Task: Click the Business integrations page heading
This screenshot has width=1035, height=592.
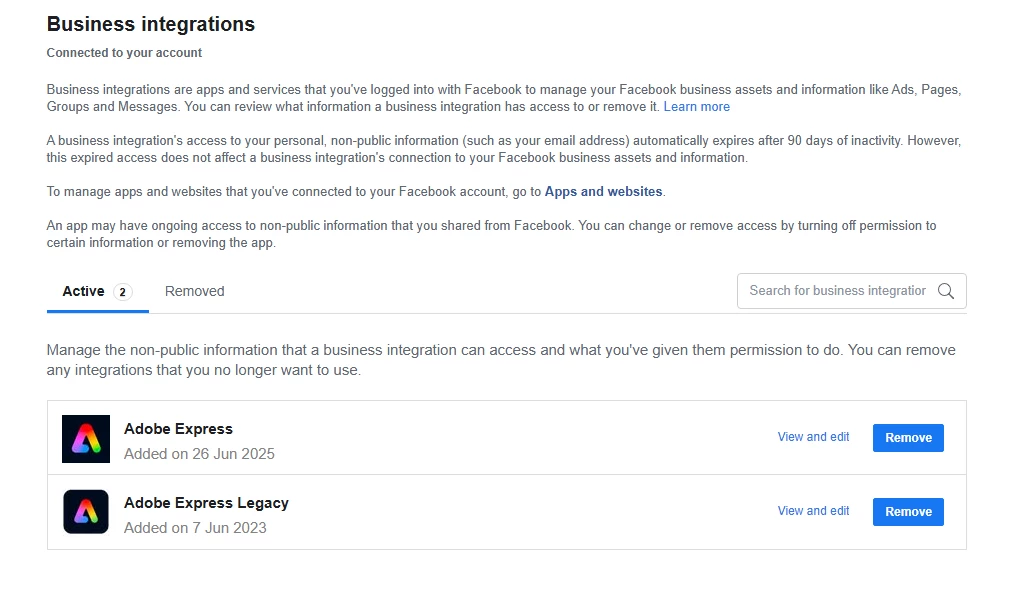Action: [151, 24]
